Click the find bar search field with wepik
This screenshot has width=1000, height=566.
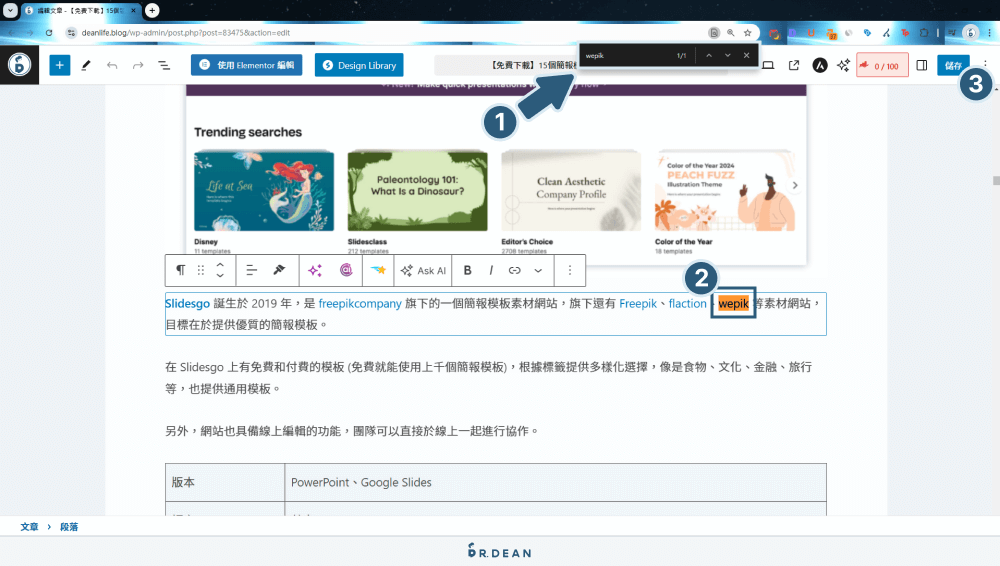click(x=628, y=56)
